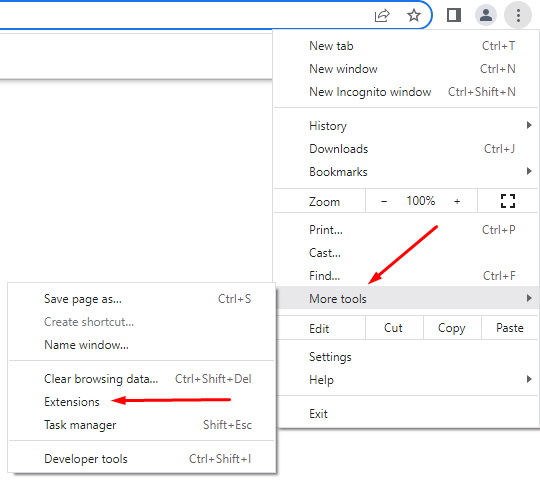The height and width of the screenshot is (493, 540).
Task: Click the Paste button in Edit row
Action: click(x=510, y=328)
